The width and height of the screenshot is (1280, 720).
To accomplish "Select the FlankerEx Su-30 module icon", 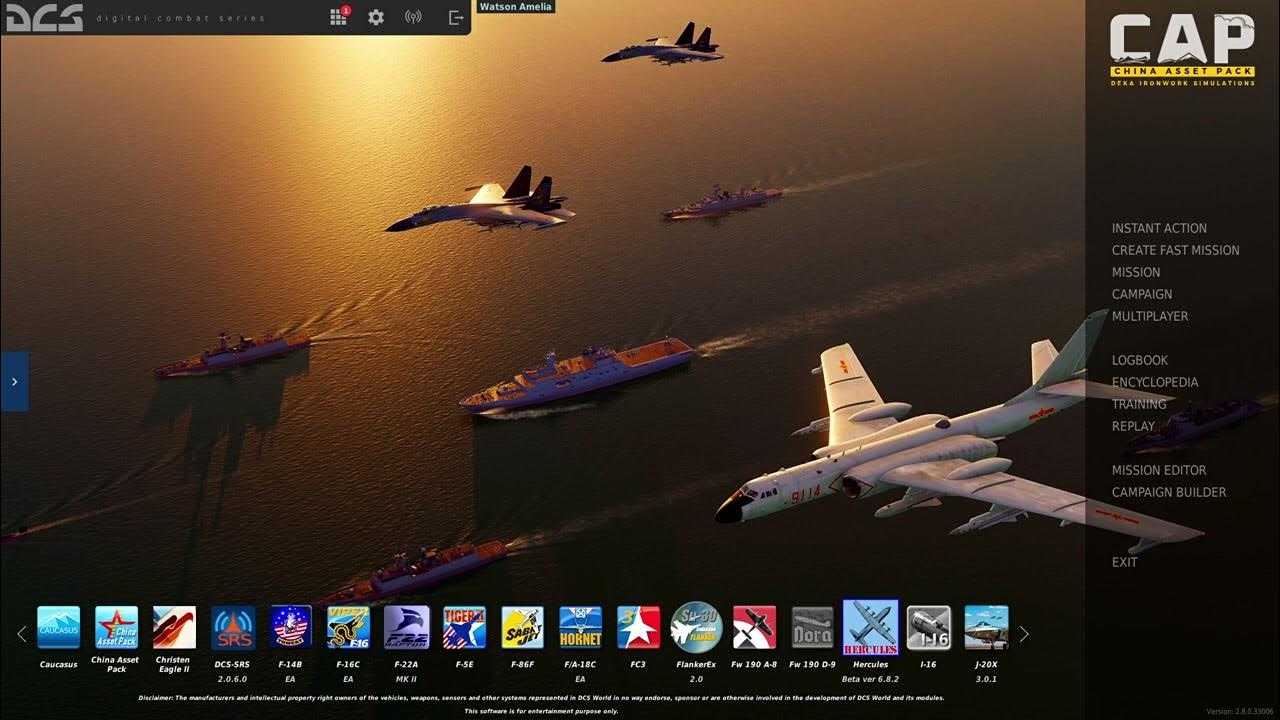I will [696, 627].
